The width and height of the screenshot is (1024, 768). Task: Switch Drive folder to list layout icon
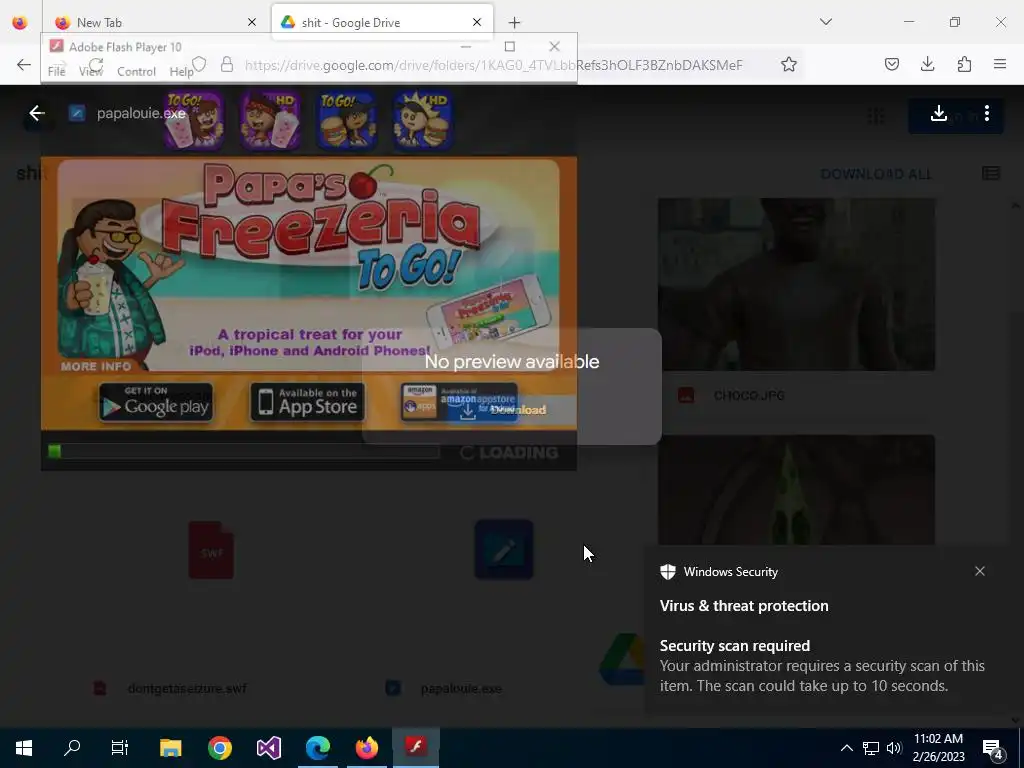tap(991, 173)
